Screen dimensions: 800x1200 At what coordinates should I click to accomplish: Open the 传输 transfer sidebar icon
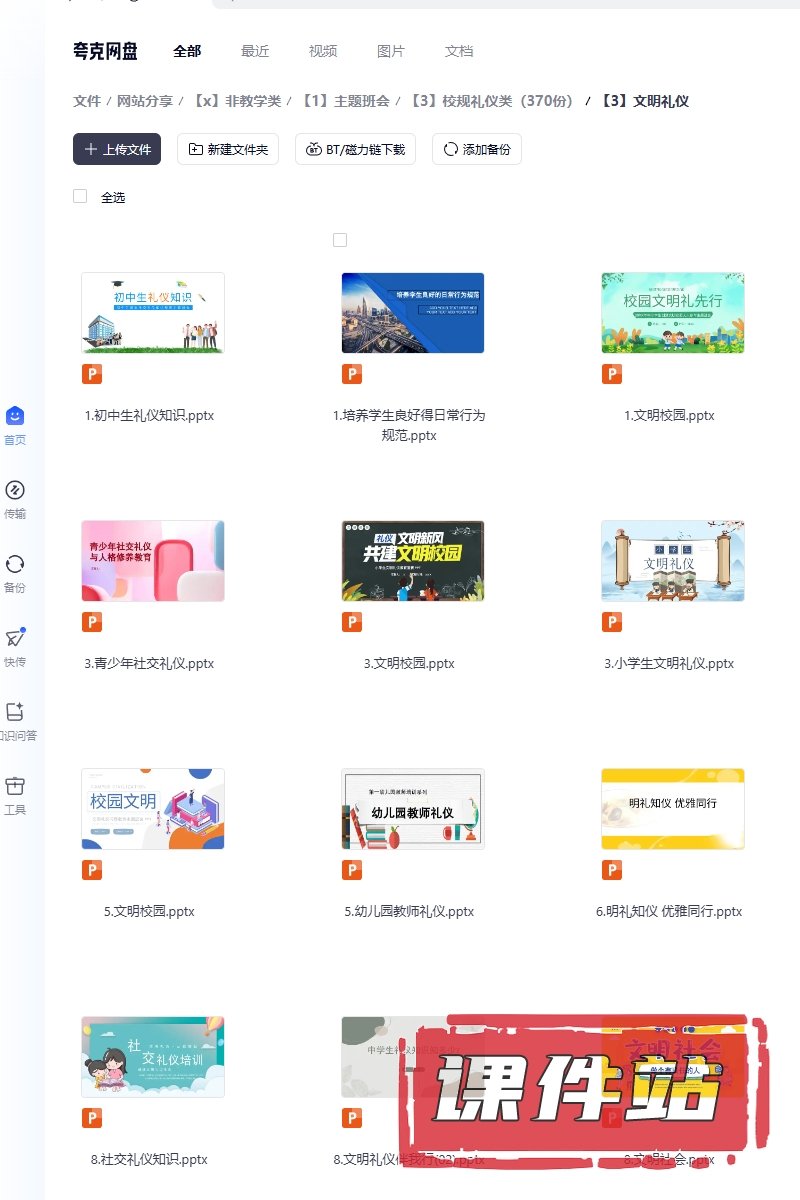tap(15, 490)
